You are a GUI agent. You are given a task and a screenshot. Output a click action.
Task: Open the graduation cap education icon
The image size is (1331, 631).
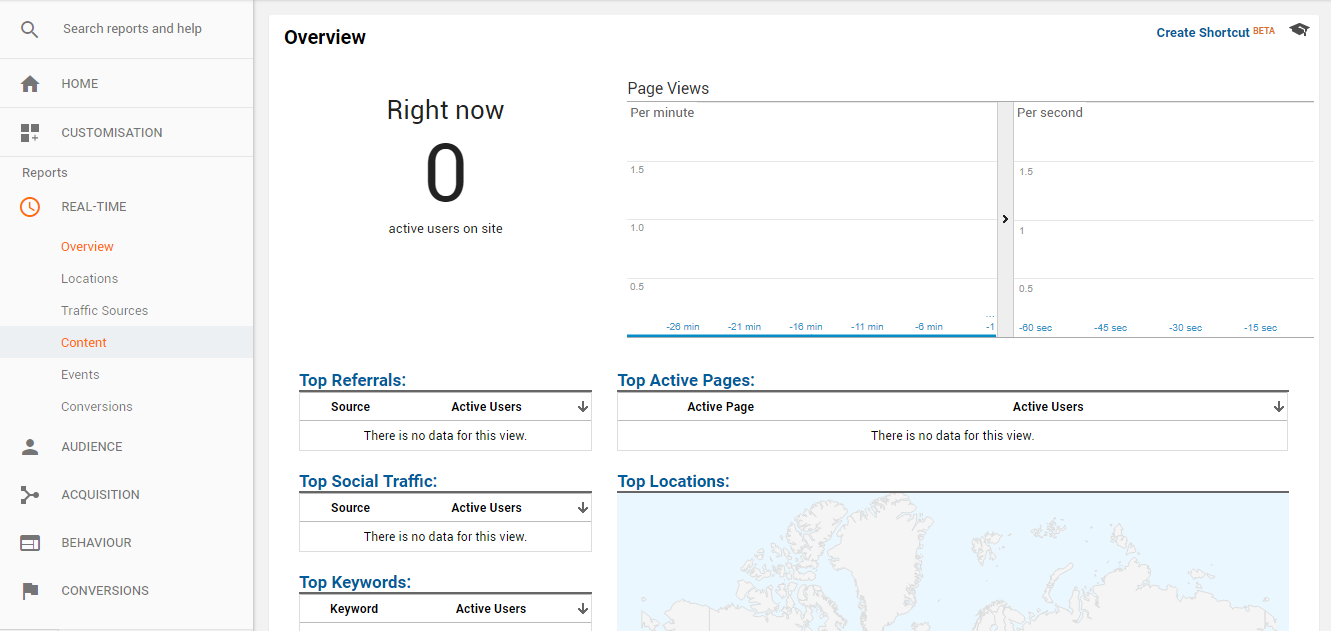pos(1299,30)
